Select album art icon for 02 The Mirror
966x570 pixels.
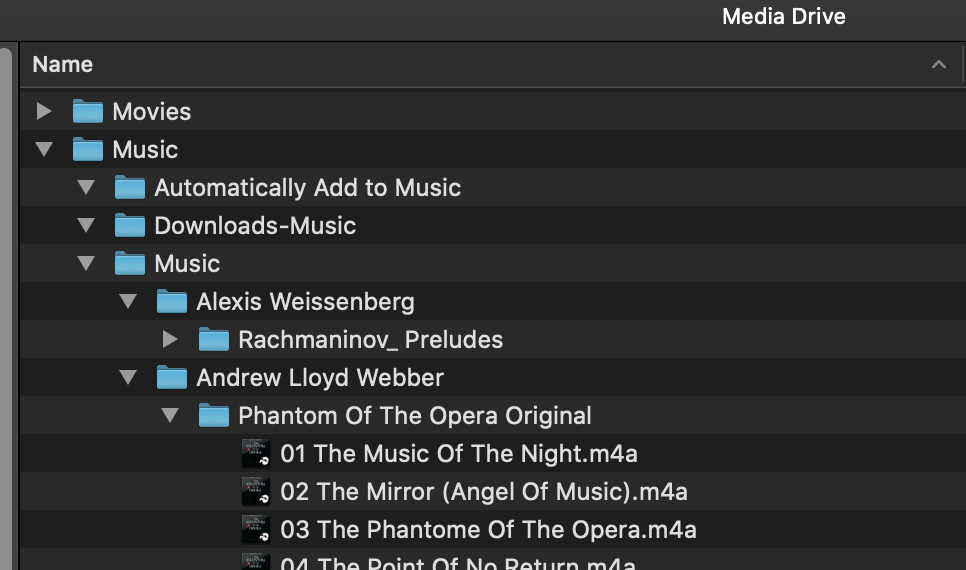(x=256, y=492)
